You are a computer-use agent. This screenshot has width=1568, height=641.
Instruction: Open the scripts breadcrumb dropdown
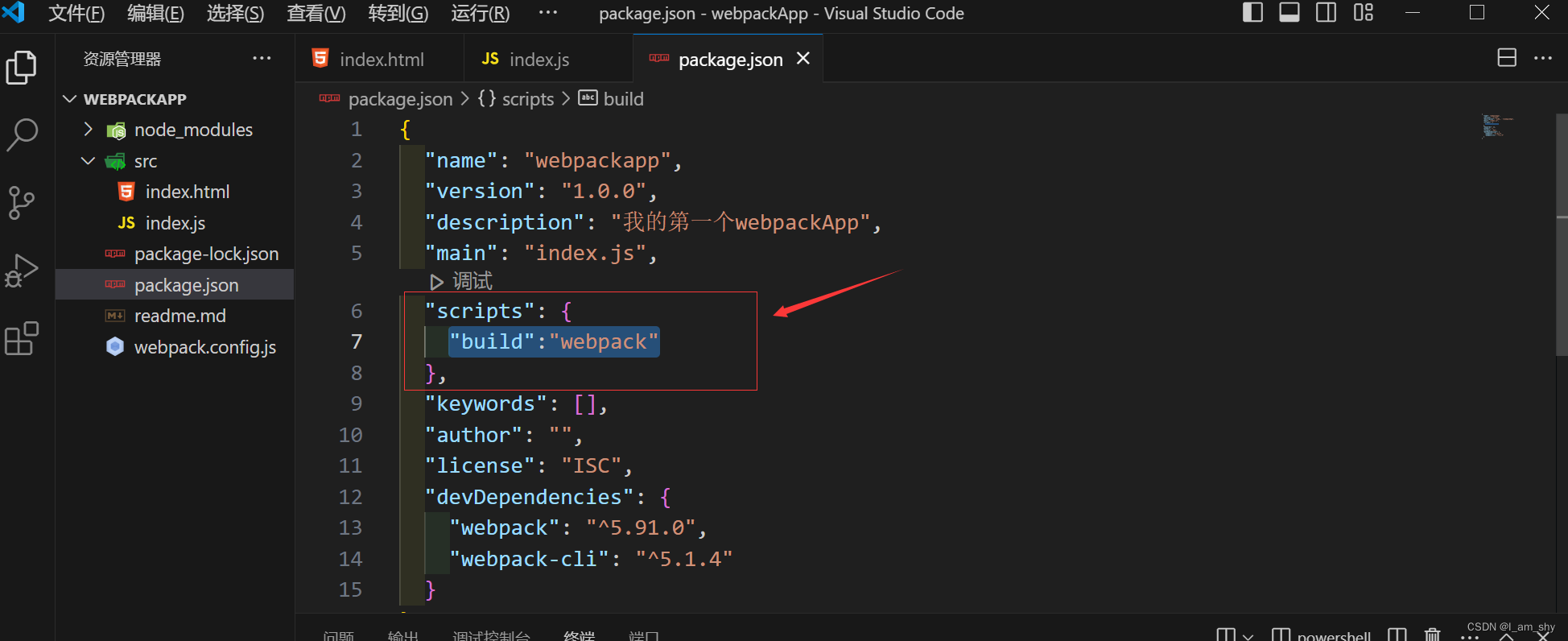point(528,99)
